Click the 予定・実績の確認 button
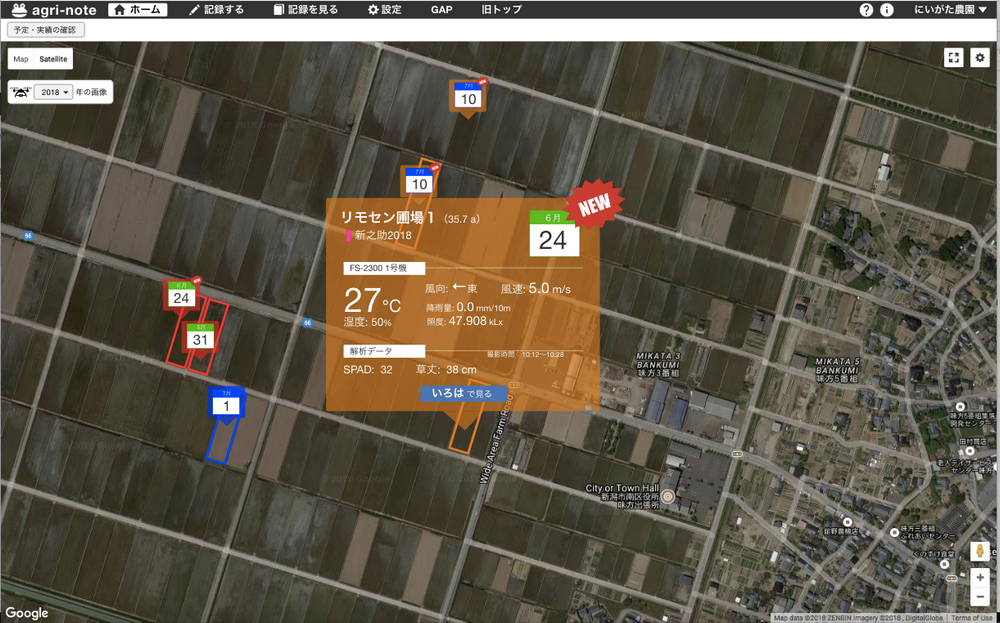Image resolution: width=1000 pixels, height=623 pixels. pyautogui.click(x=45, y=29)
